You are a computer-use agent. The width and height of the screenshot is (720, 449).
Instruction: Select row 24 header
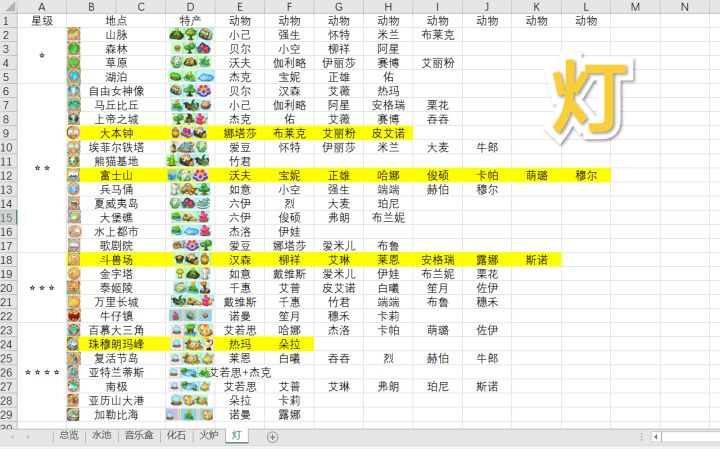point(6,344)
